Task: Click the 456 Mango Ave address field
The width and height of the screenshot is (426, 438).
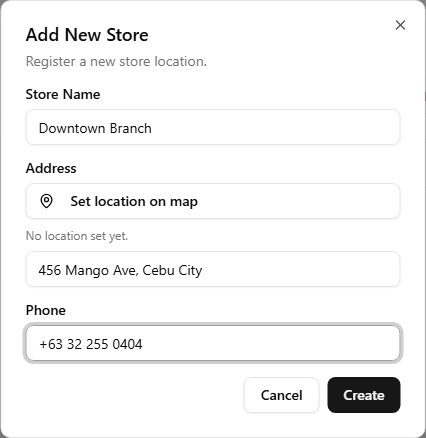Action: tap(213, 269)
